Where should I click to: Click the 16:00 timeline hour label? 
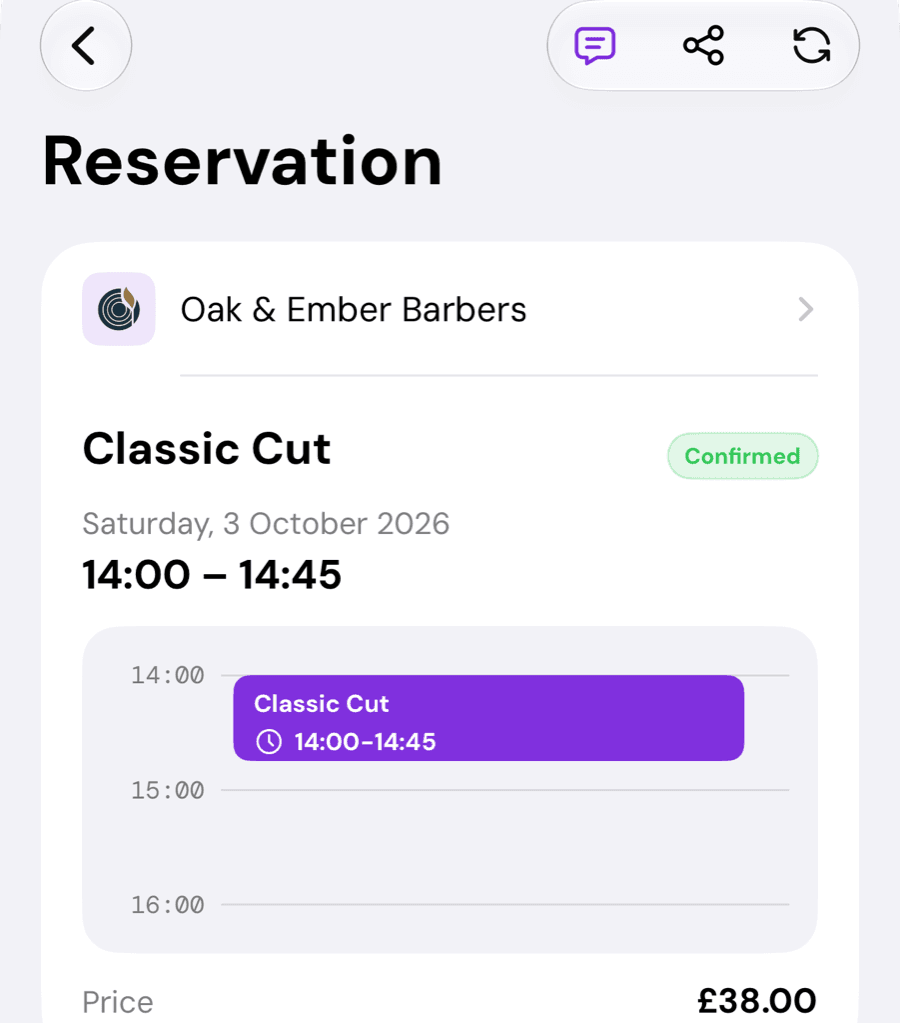tap(168, 905)
